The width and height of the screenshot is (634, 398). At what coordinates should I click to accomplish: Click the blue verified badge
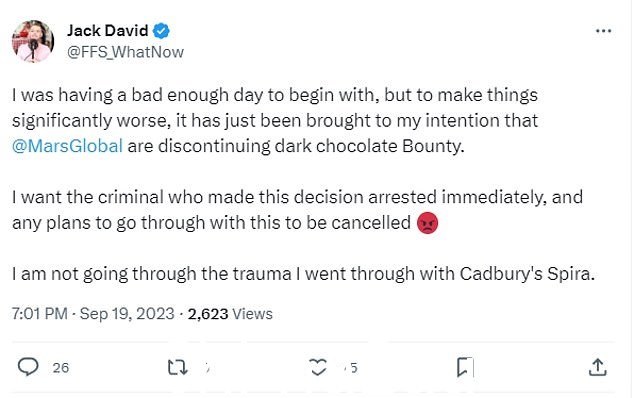pyautogui.click(x=161, y=31)
